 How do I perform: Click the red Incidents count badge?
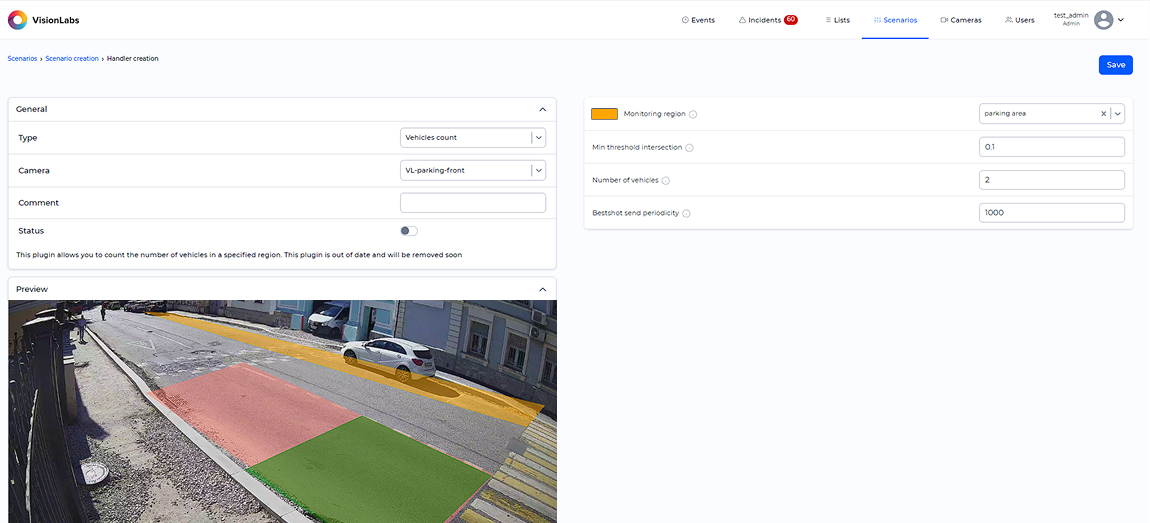790,20
